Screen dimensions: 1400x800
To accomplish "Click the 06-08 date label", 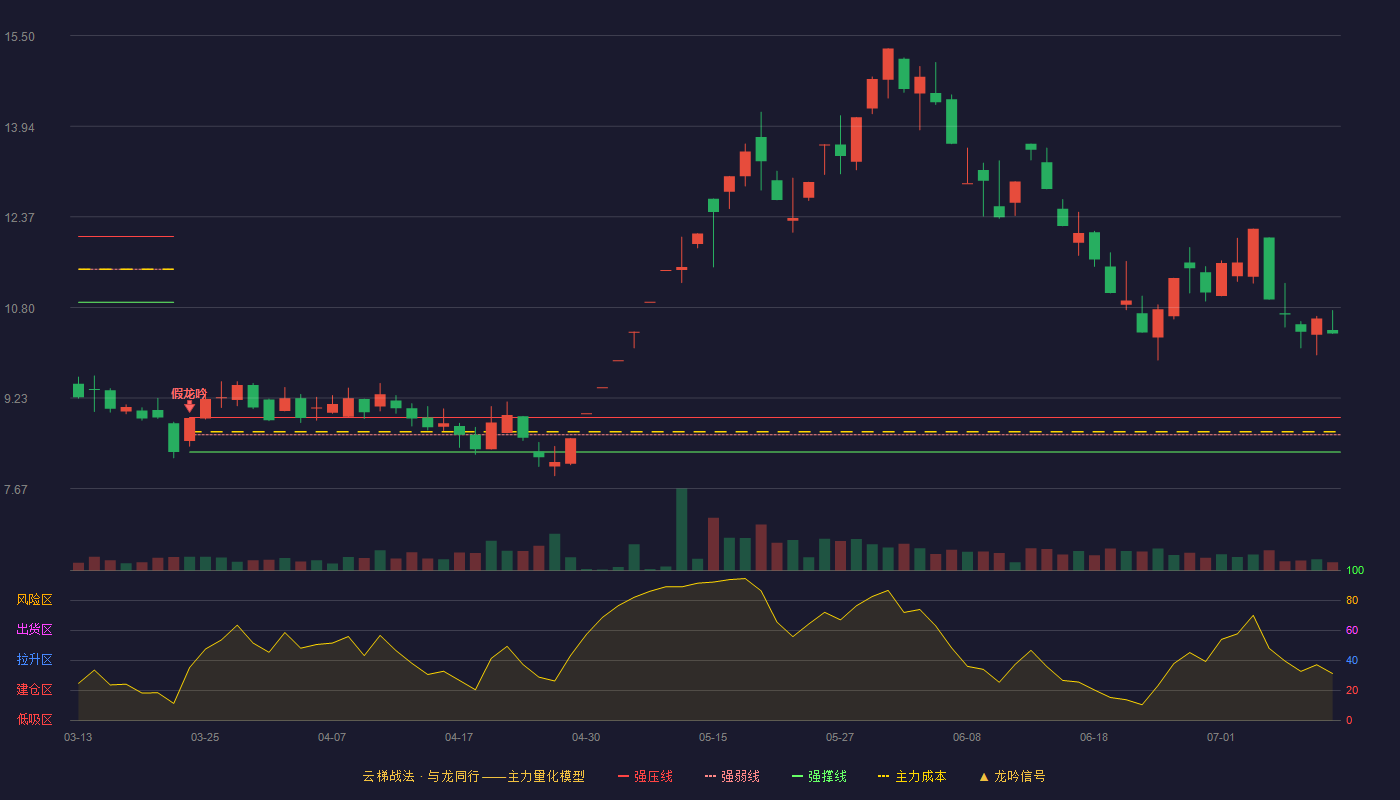I will (967, 737).
